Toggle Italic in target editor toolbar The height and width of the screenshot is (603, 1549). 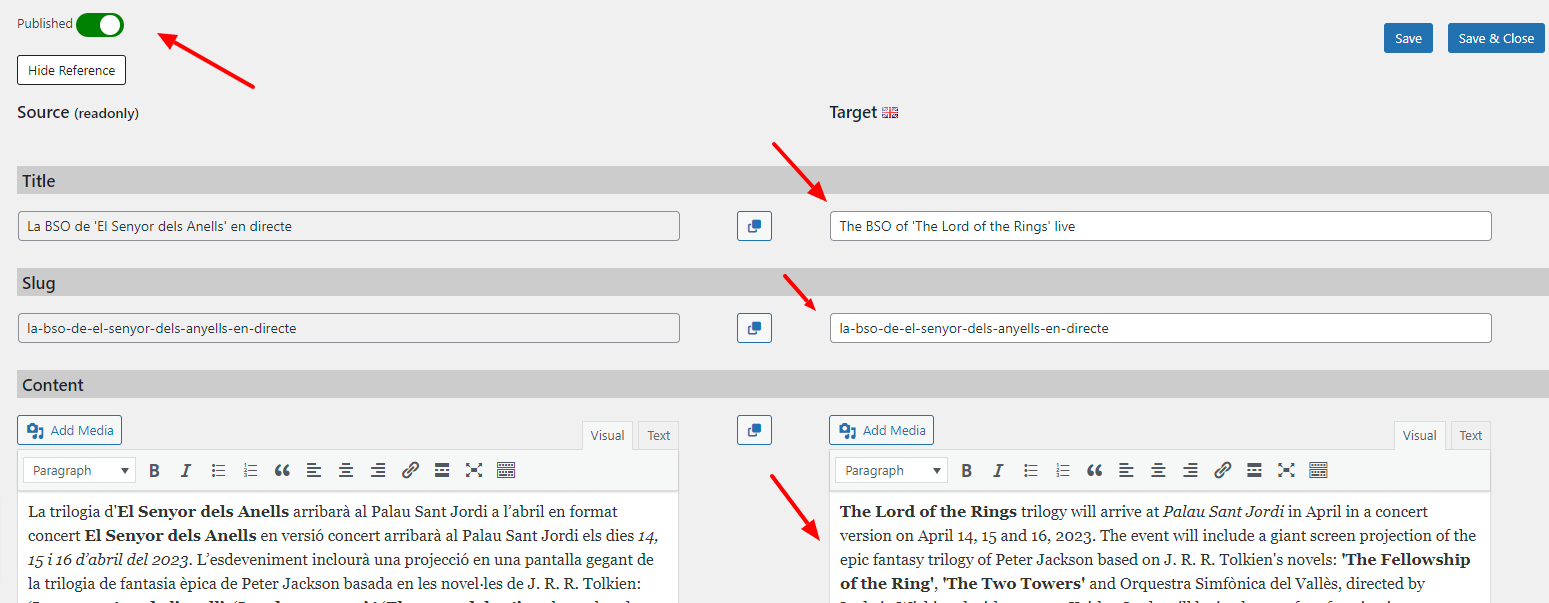click(998, 470)
